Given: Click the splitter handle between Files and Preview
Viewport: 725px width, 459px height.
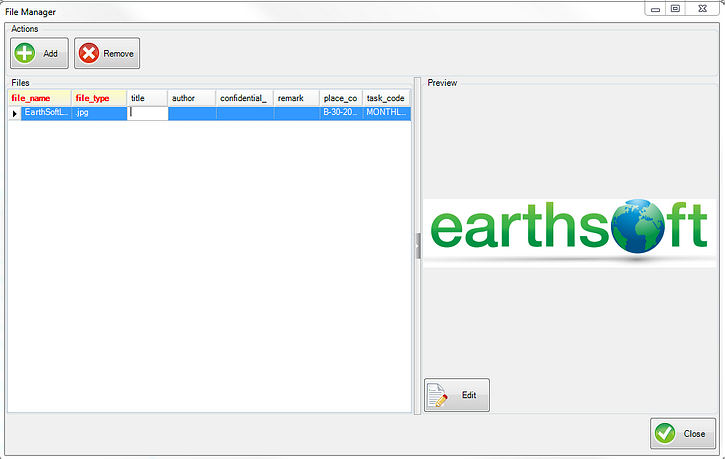Looking at the screenshot, I should (417, 246).
